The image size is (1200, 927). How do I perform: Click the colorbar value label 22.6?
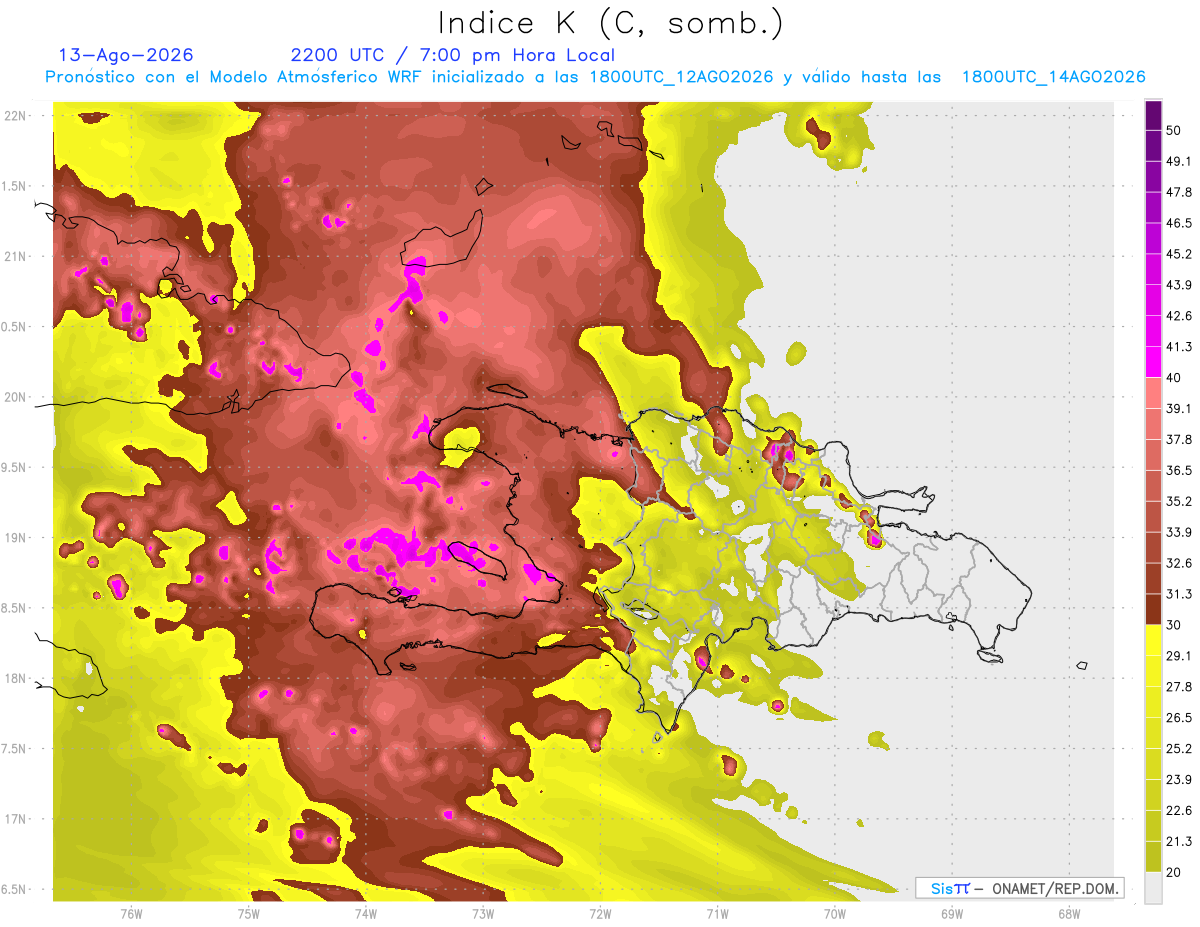click(1179, 812)
